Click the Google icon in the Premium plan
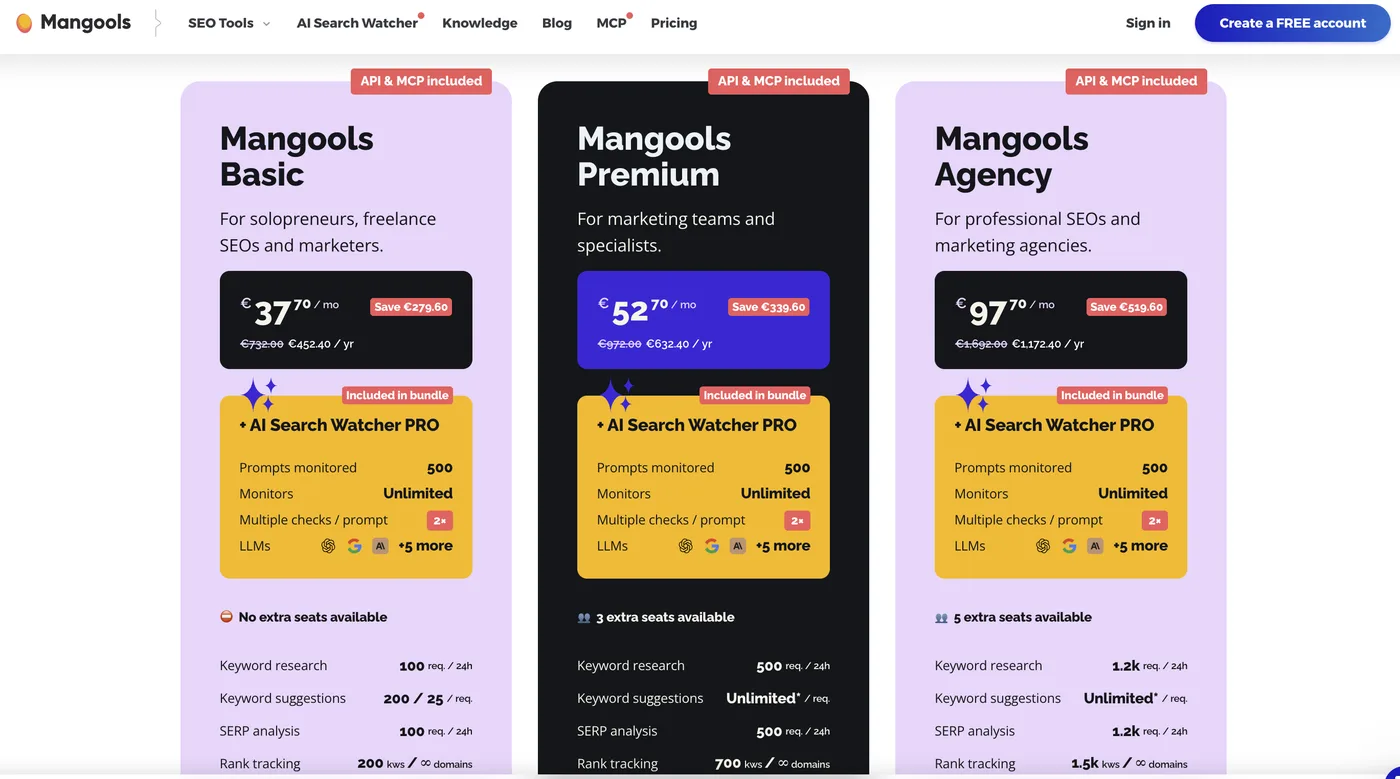The height and width of the screenshot is (779, 1400). [712, 546]
